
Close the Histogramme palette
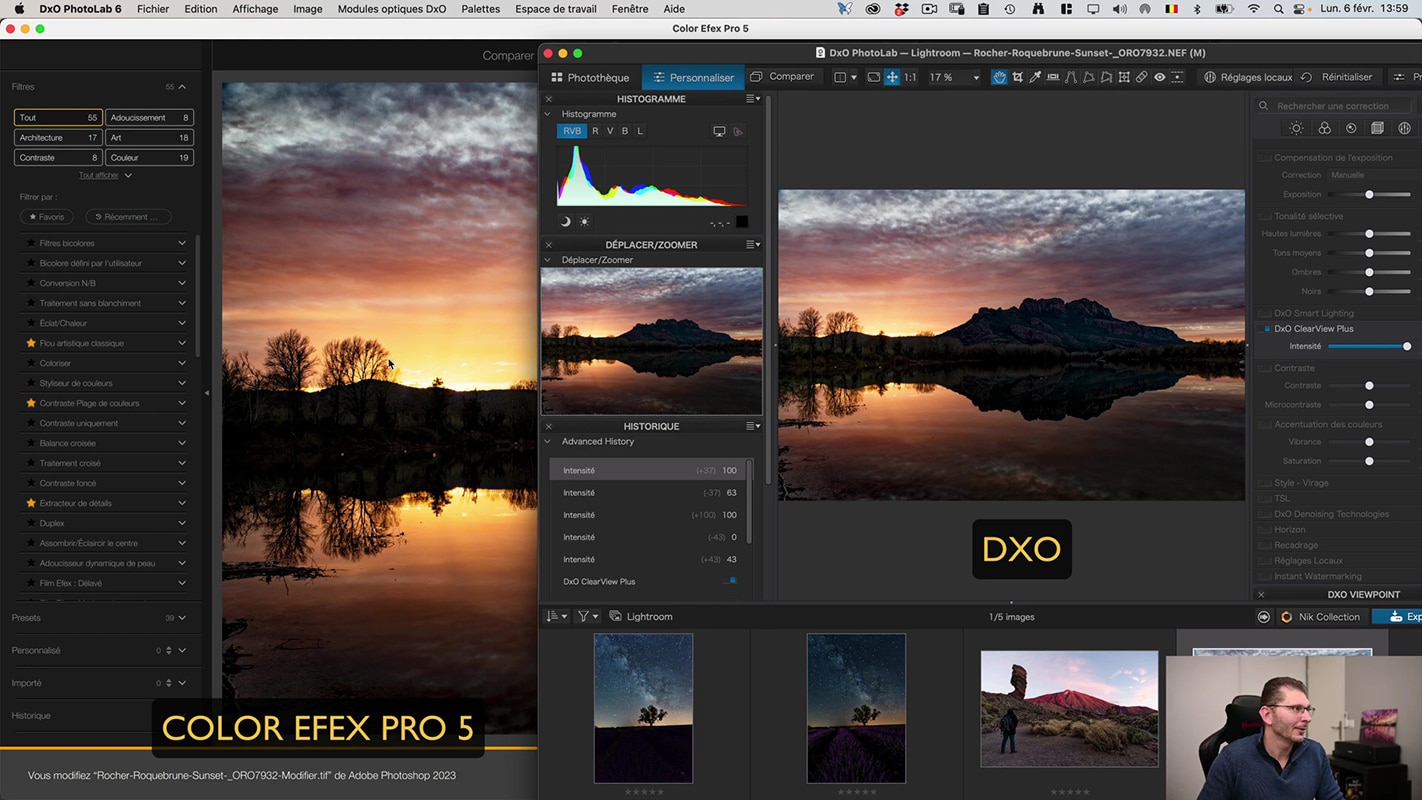548,99
